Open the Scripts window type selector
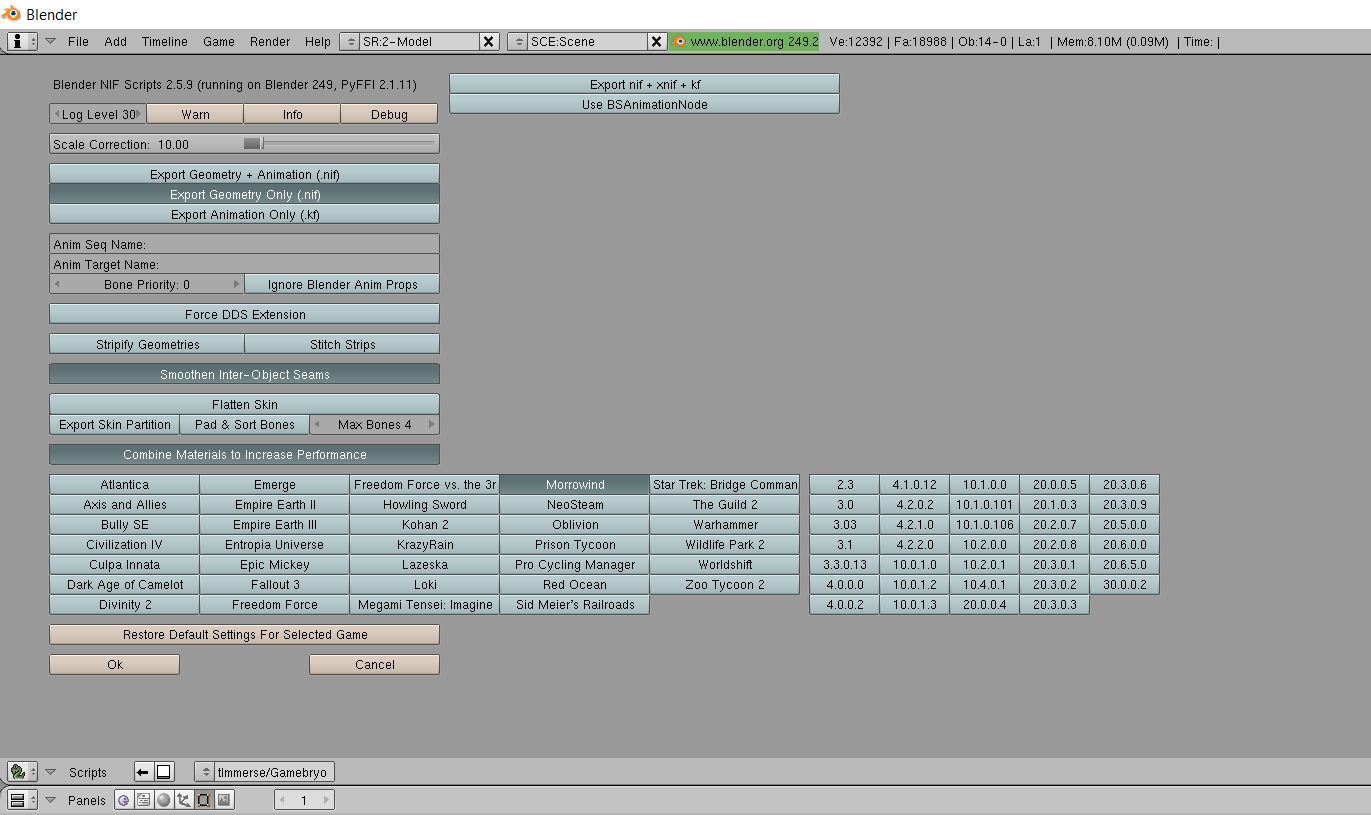The width and height of the screenshot is (1371, 815). [22, 772]
